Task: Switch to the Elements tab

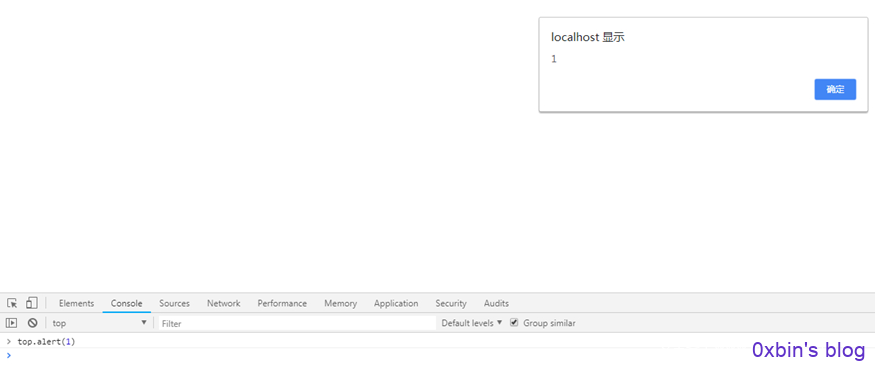Action: 76,303
